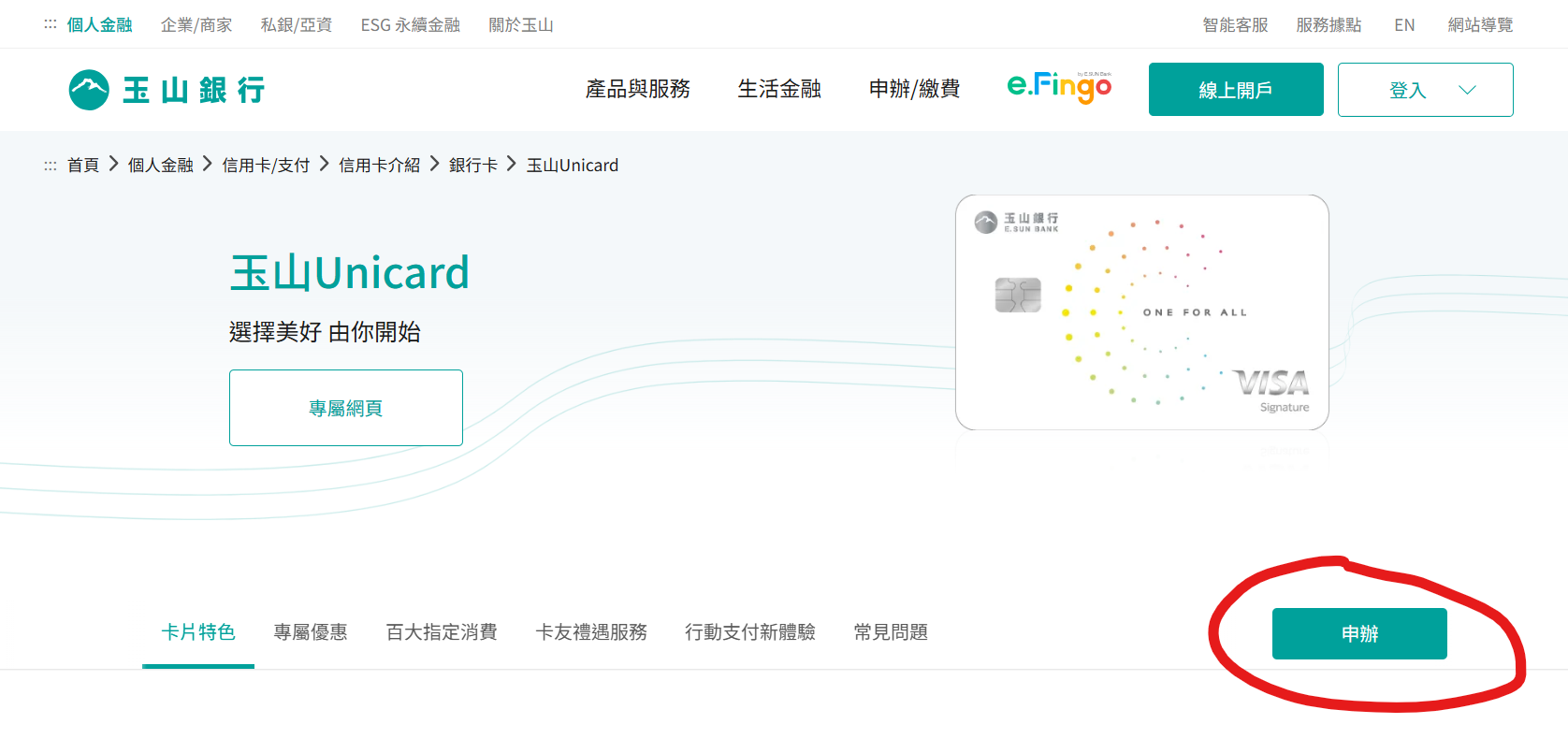Viewport: 1568px width, 753px height.
Task: Click the dotted icon before breadcrumb 首頁
Action: tap(51, 166)
